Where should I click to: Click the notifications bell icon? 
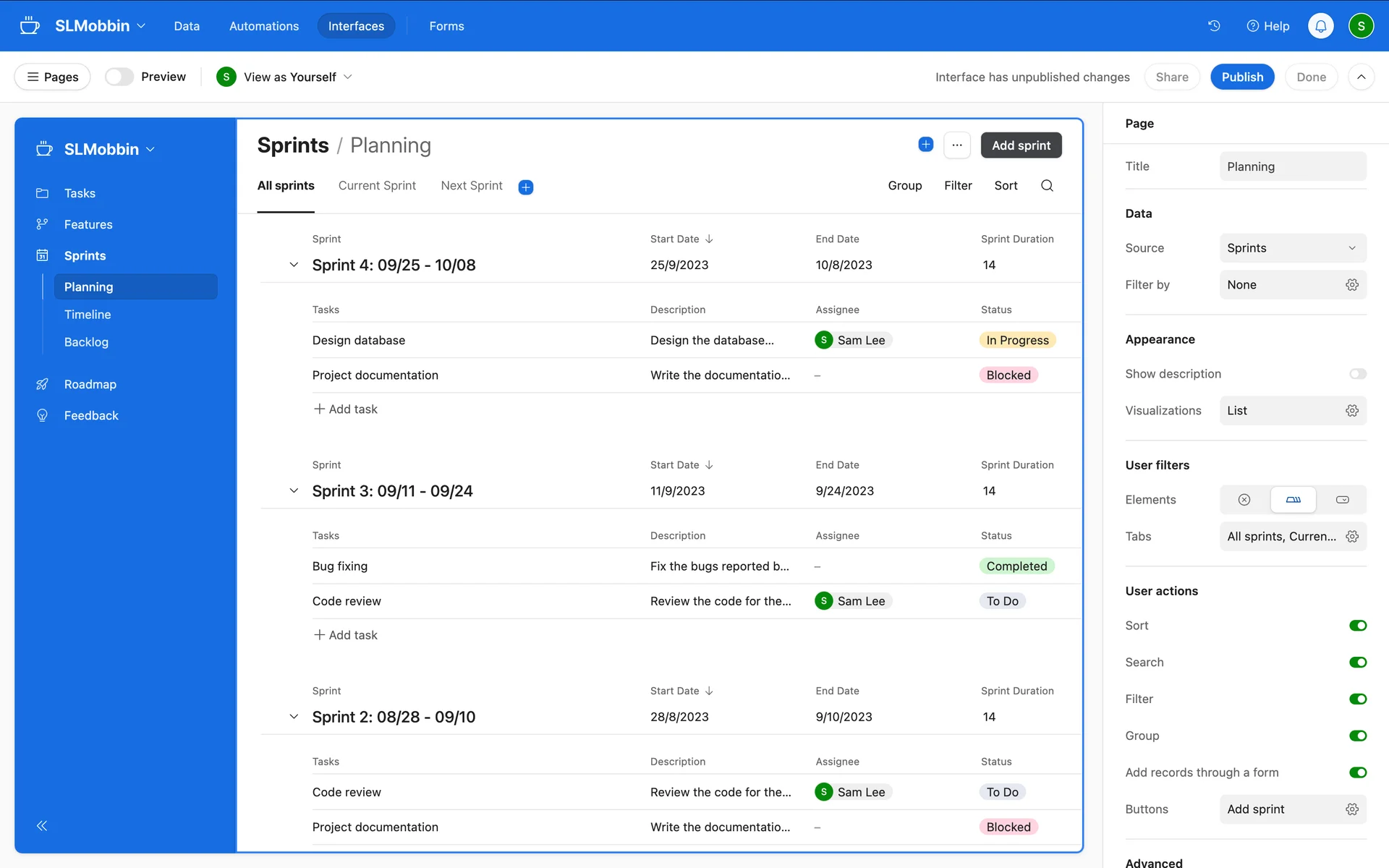click(x=1320, y=26)
